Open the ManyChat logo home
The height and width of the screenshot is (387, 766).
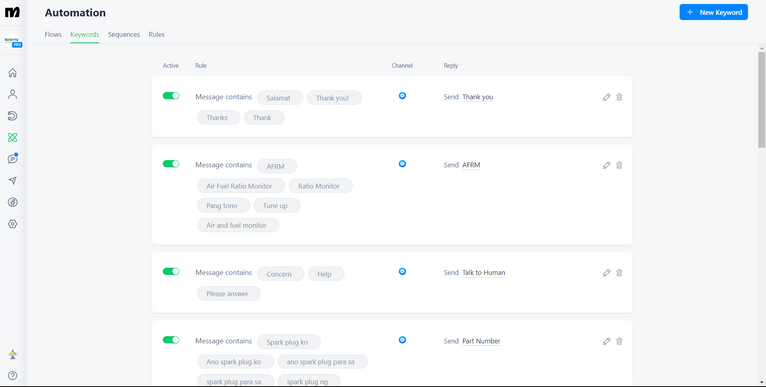pos(12,12)
